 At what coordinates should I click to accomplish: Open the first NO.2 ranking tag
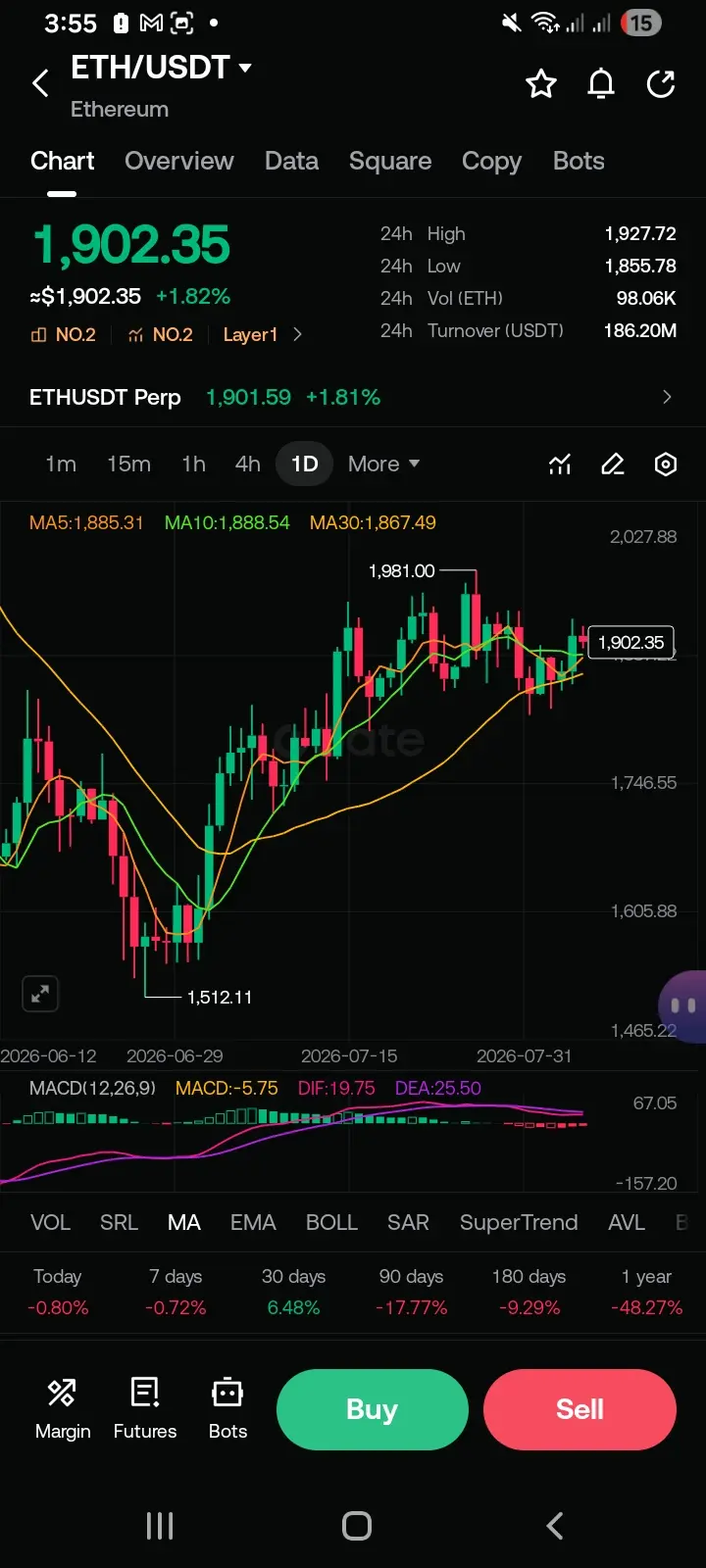pos(64,335)
